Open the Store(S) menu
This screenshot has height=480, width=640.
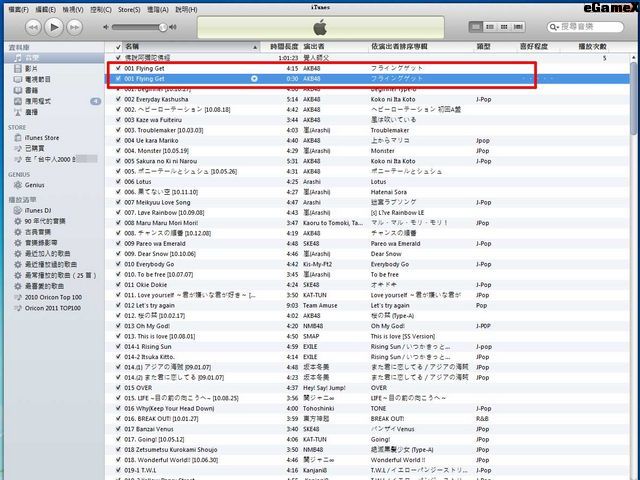[x=129, y=9]
